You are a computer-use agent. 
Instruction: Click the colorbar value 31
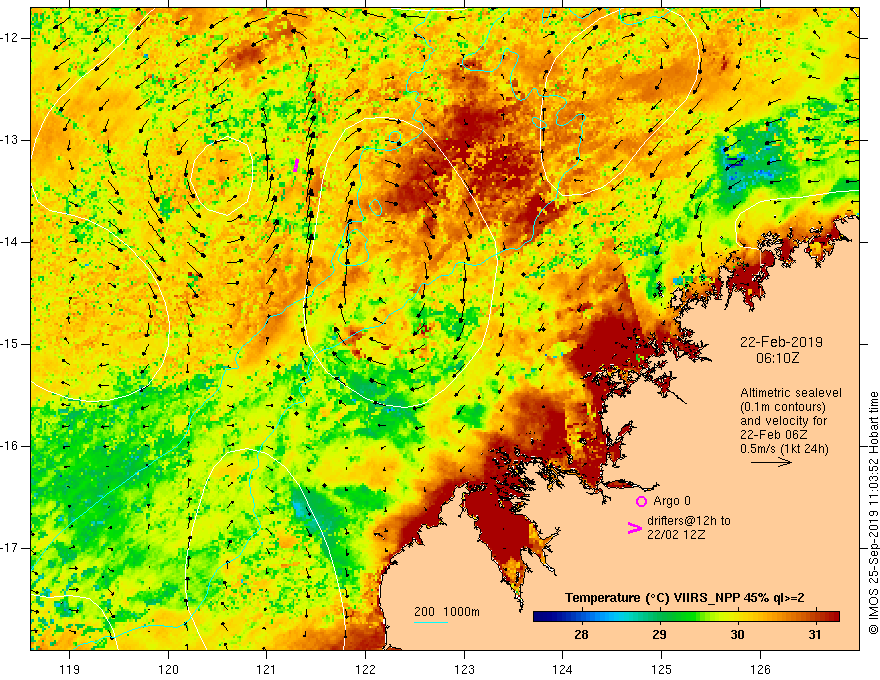click(x=814, y=635)
